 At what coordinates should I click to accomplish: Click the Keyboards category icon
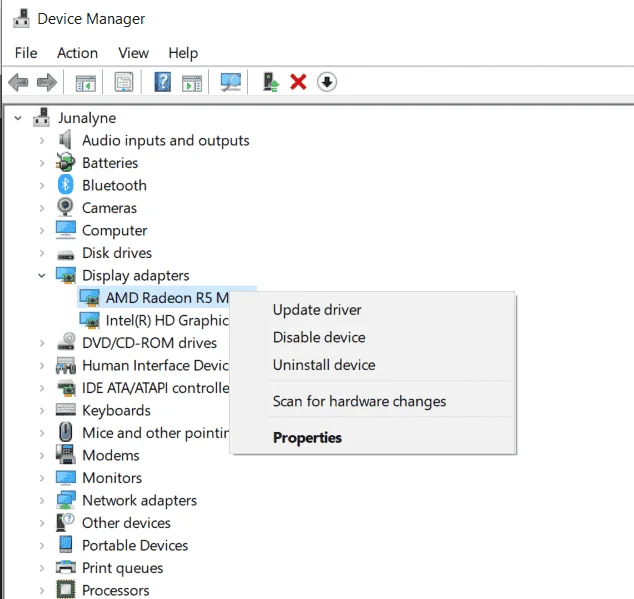point(66,410)
